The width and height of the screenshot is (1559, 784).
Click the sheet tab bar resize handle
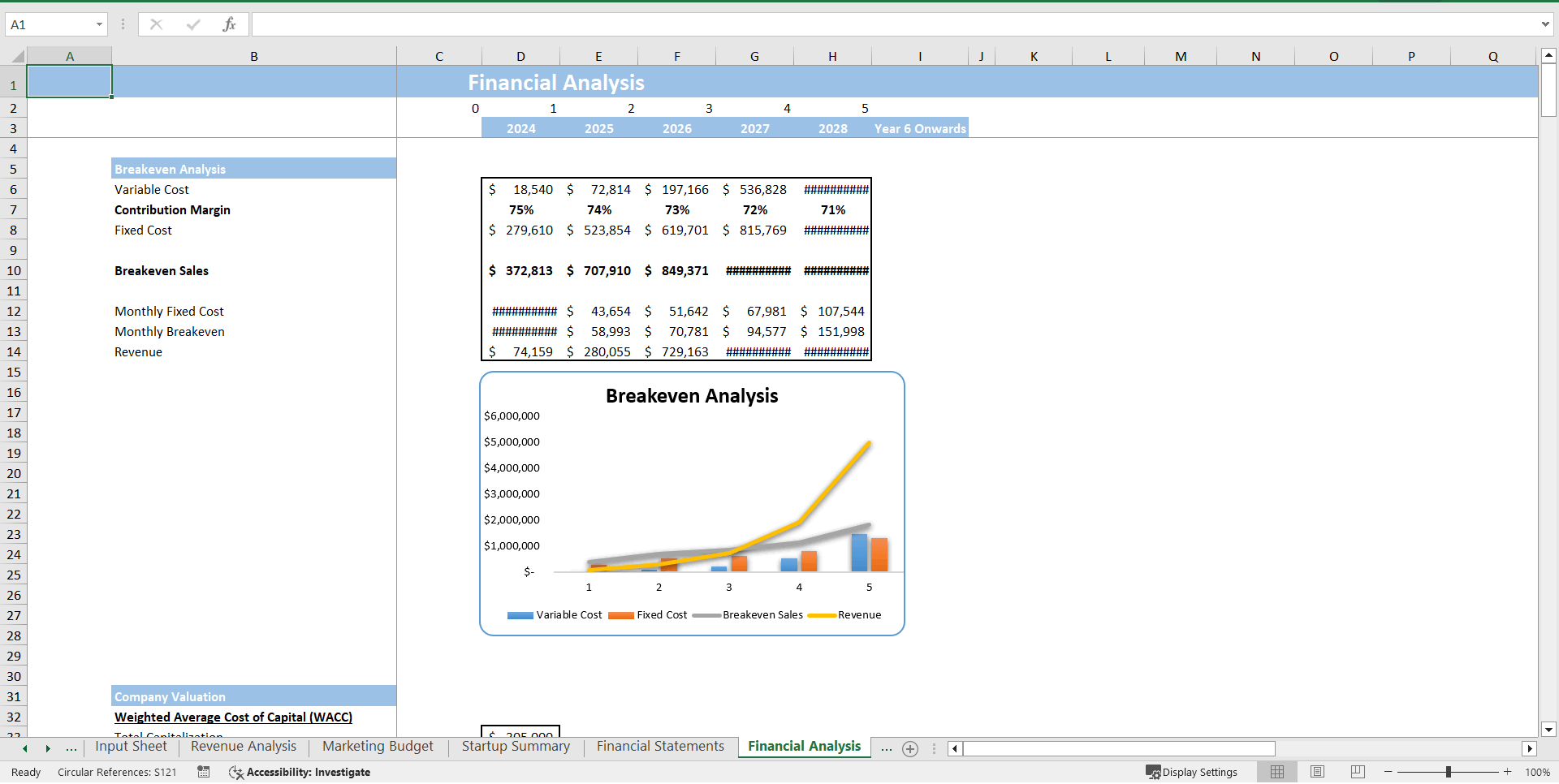[934, 748]
